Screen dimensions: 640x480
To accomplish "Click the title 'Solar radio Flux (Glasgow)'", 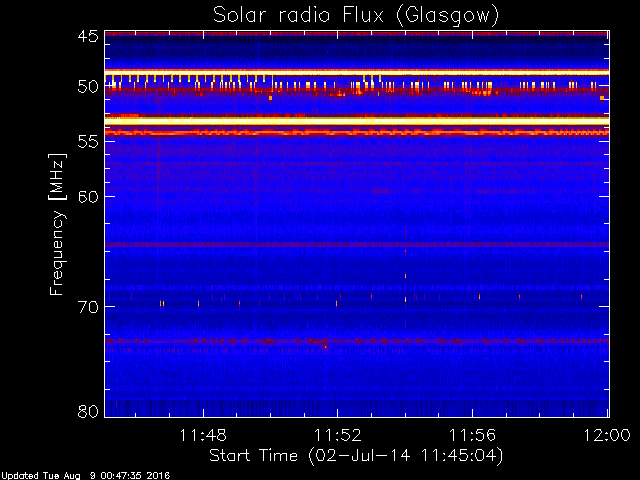I will (356, 16).
